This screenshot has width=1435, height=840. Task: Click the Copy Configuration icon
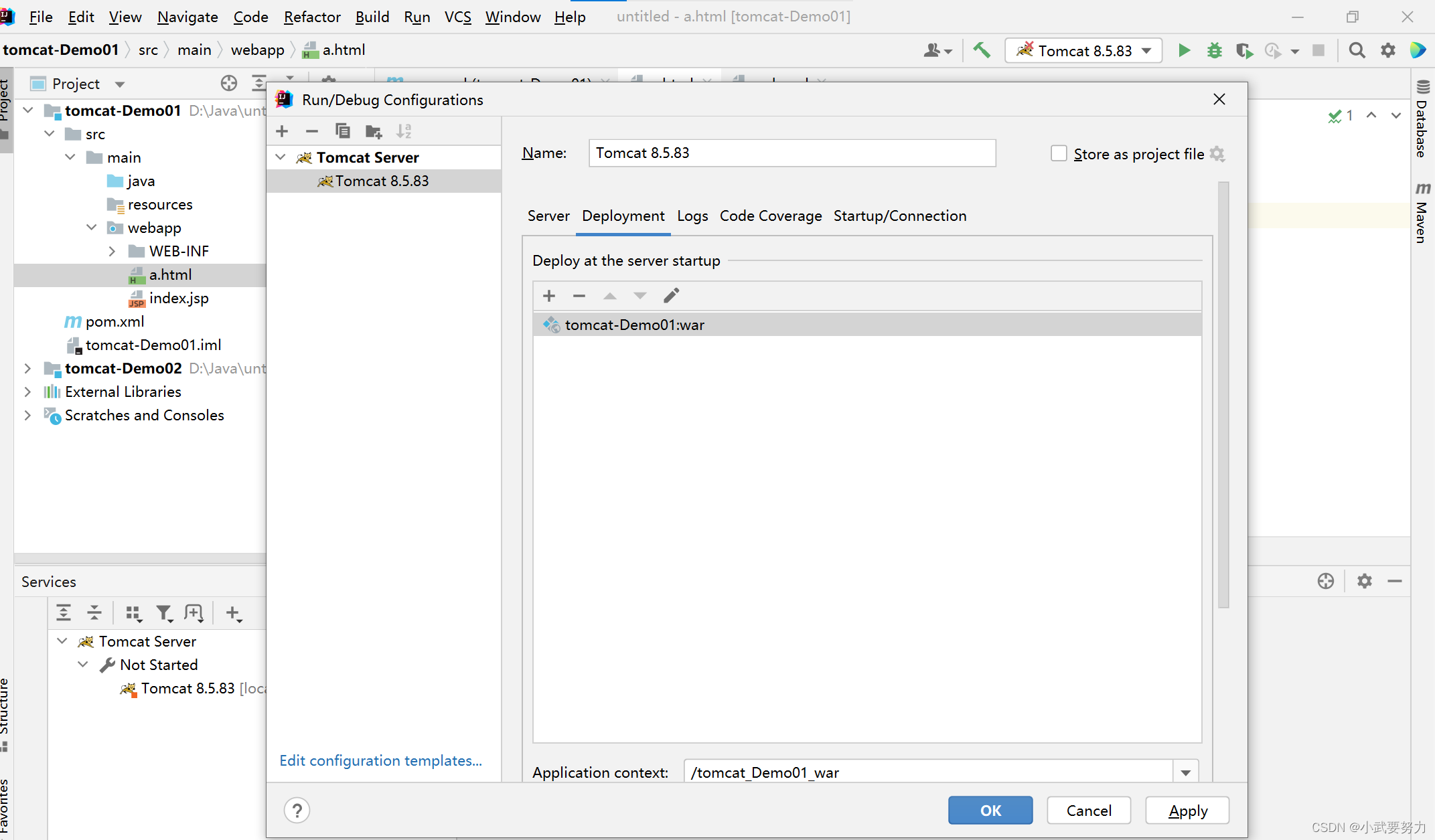[342, 131]
